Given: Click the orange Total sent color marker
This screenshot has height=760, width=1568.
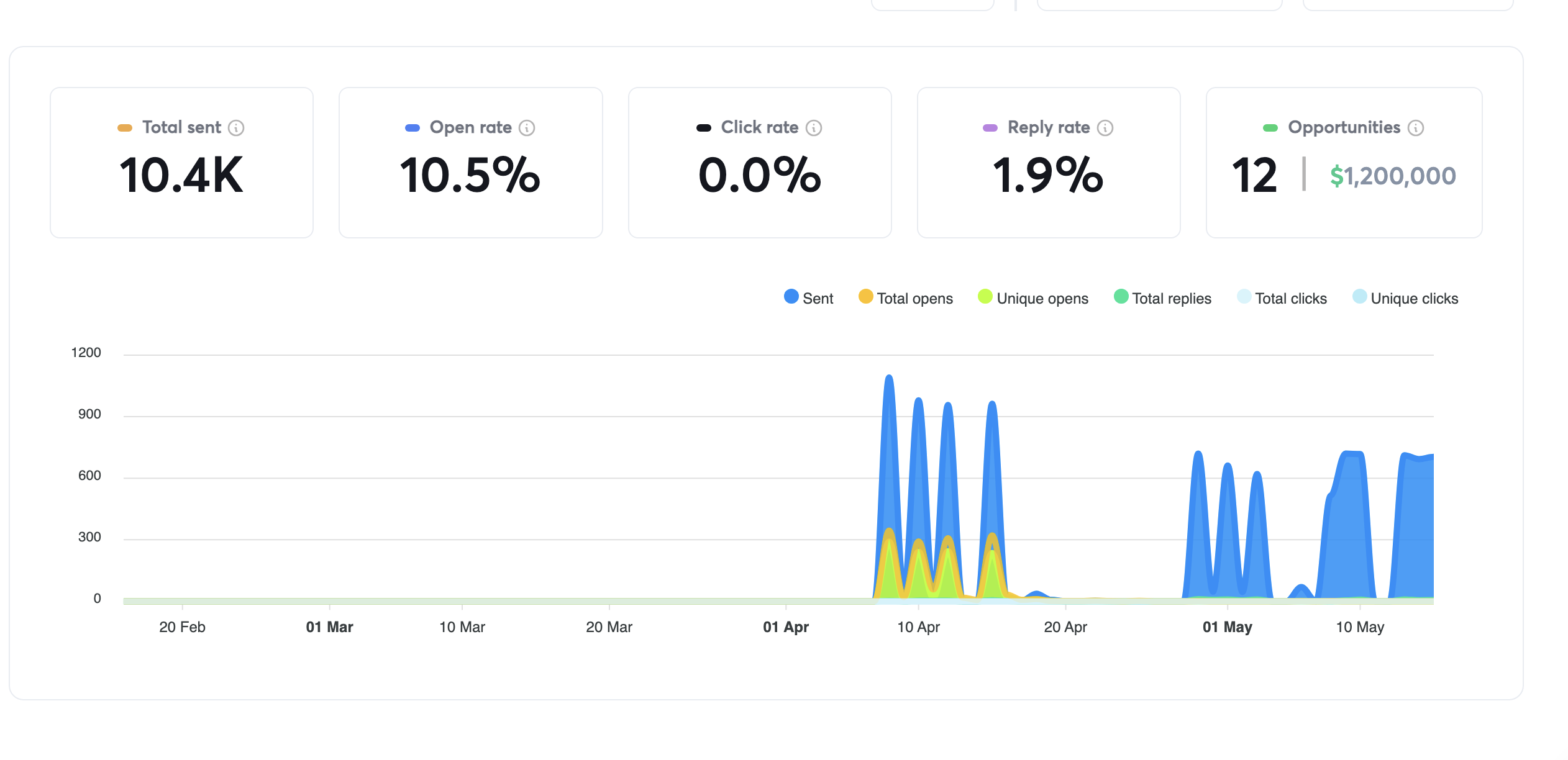Looking at the screenshot, I should pos(125,128).
